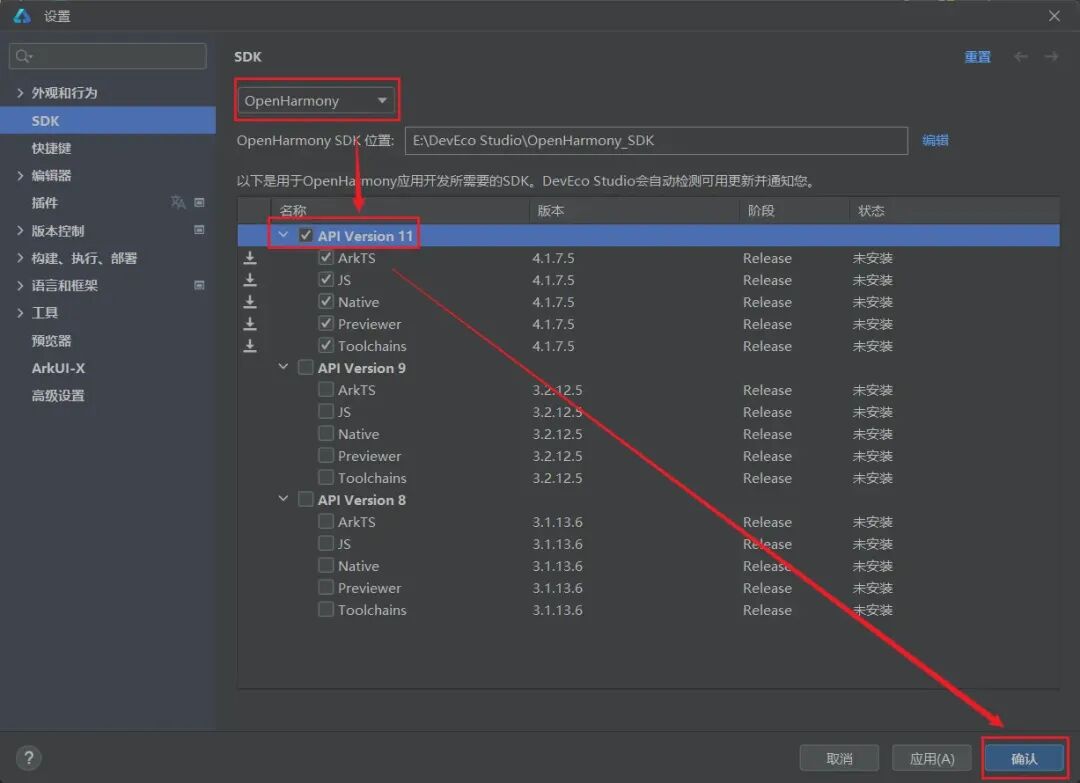This screenshot has width=1080, height=783.
Task: Click the 重置 link
Action: [977, 56]
